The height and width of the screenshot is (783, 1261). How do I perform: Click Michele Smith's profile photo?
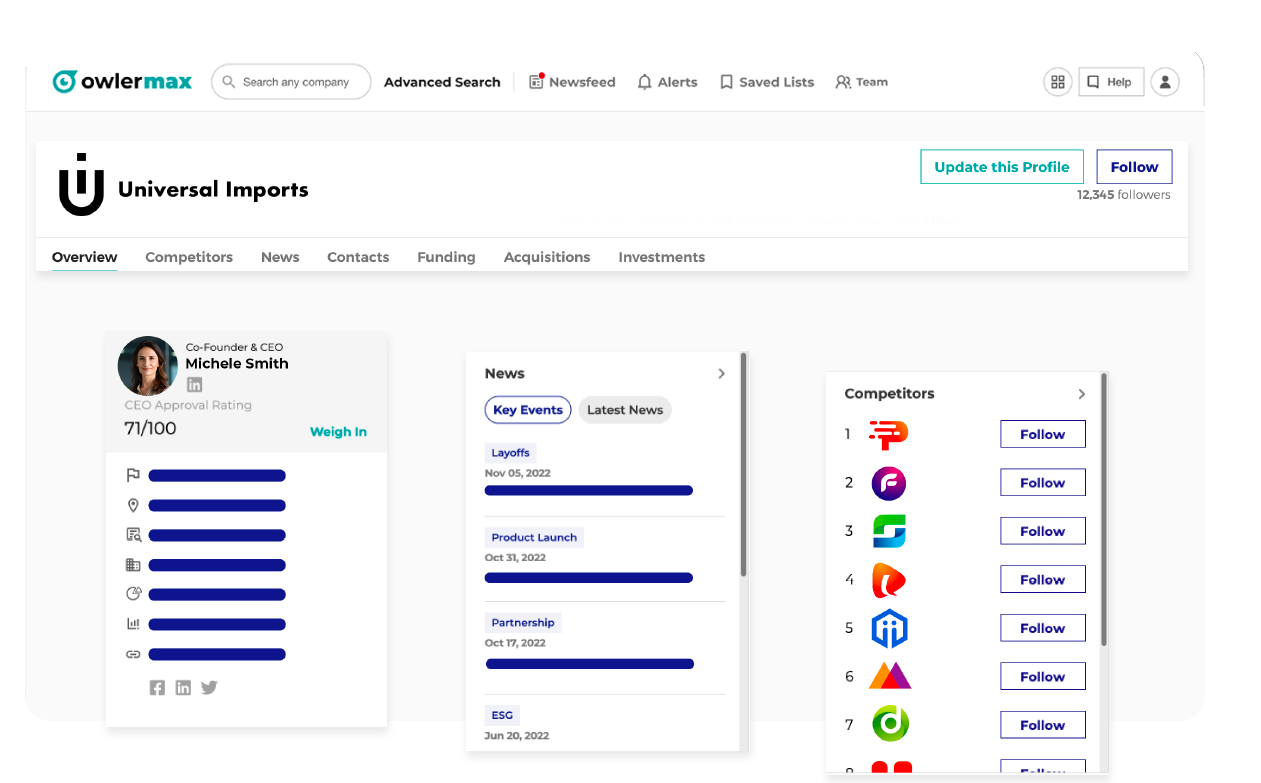click(x=148, y=366)
